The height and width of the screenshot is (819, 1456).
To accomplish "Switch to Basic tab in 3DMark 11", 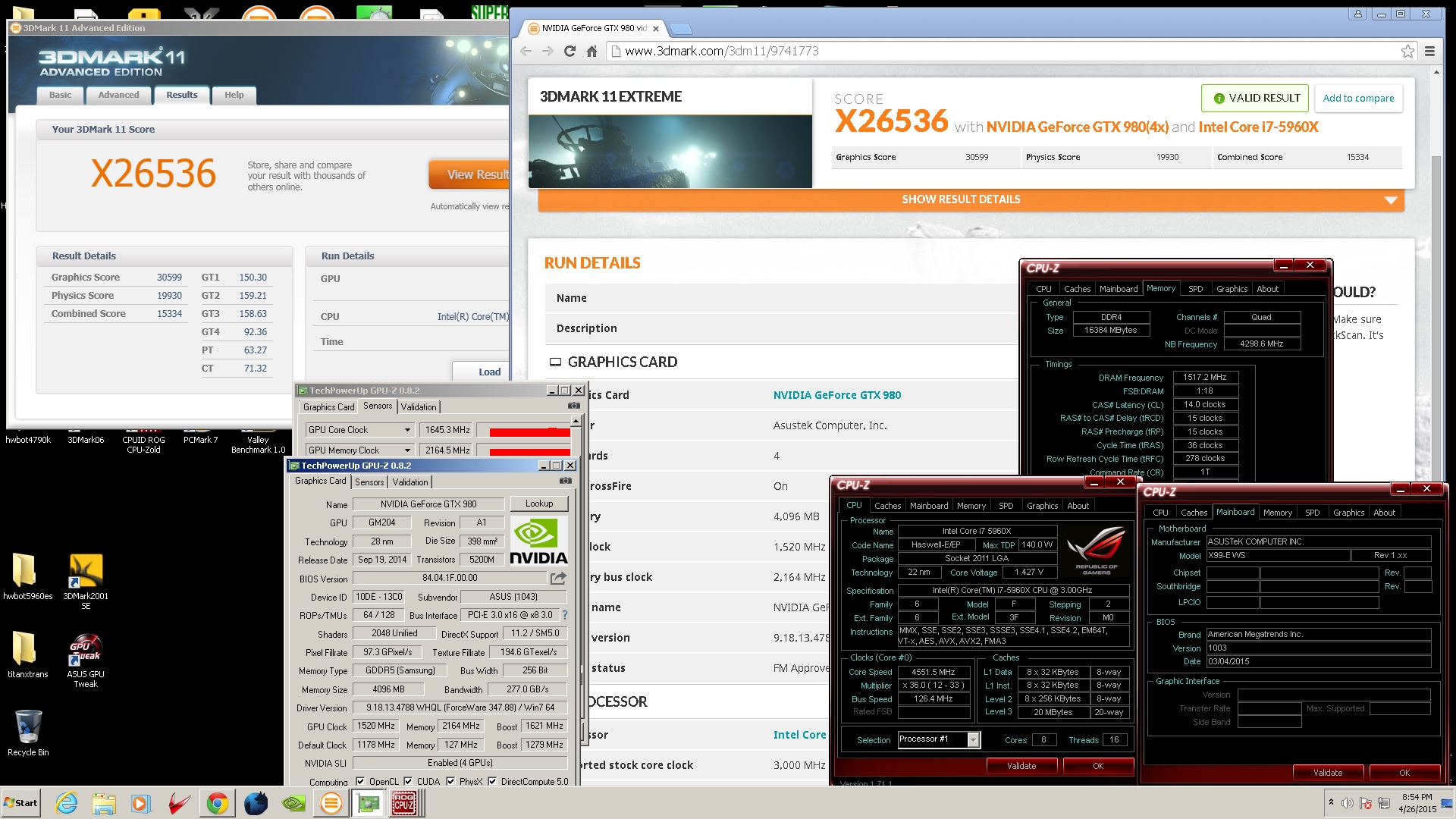I will 61,95.
